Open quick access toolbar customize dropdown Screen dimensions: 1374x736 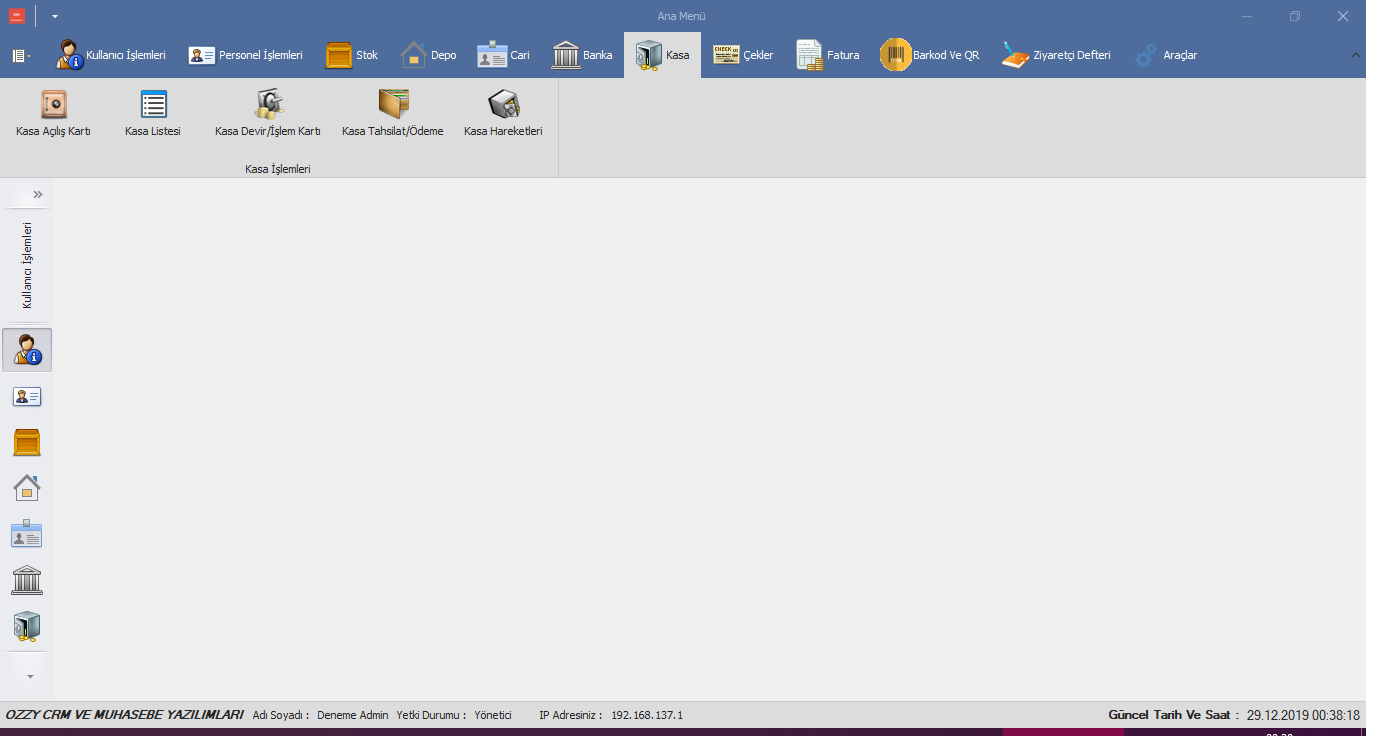point(55,16)
